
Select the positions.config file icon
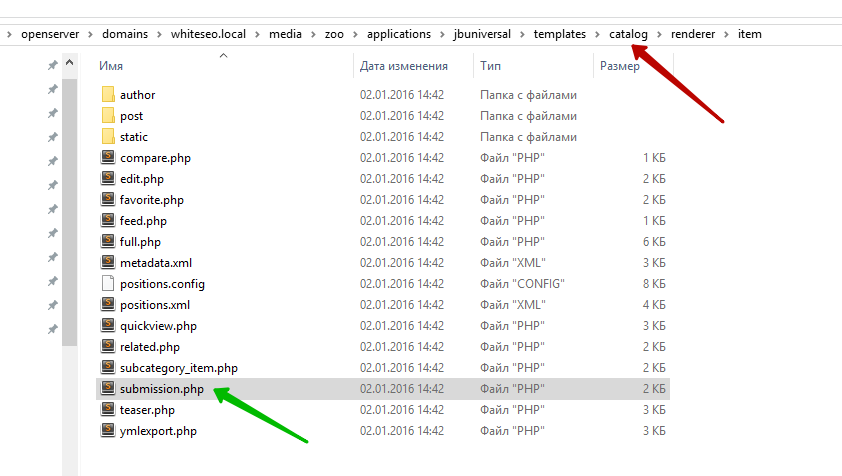(108, 284)
